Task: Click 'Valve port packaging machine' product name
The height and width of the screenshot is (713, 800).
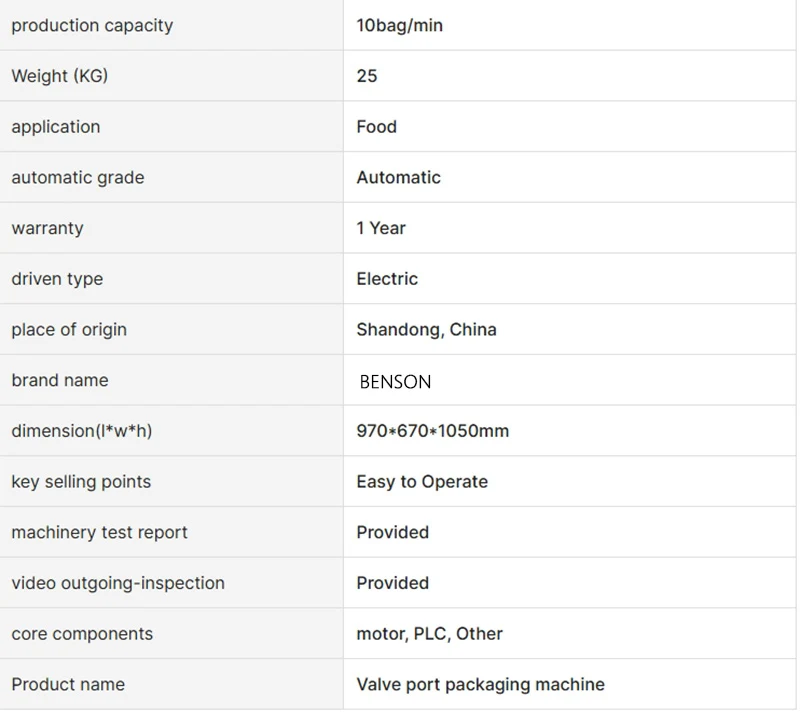Action: pos(480,684)
